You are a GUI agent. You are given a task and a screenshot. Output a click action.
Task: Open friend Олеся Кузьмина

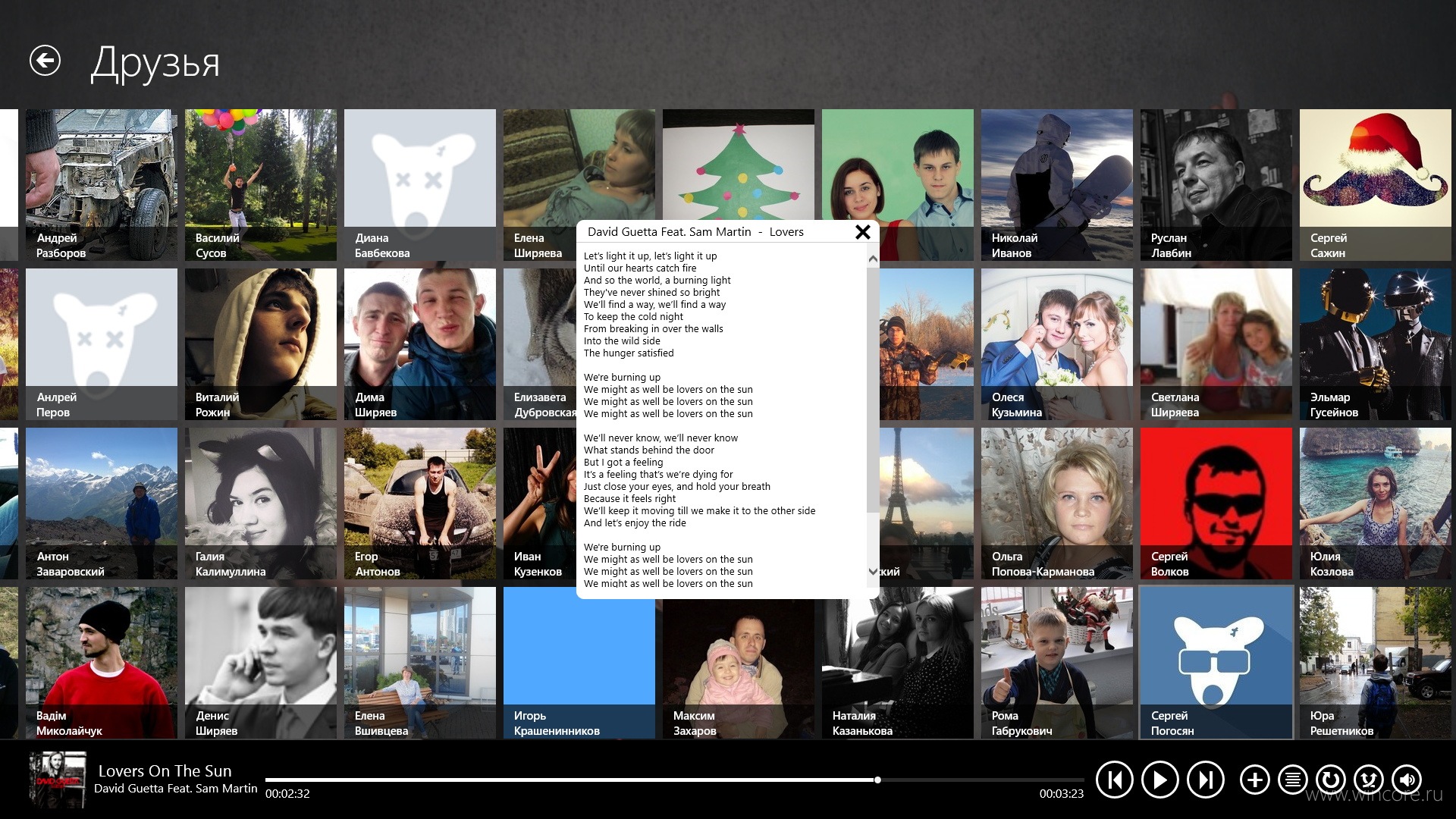click(1057, 344)
